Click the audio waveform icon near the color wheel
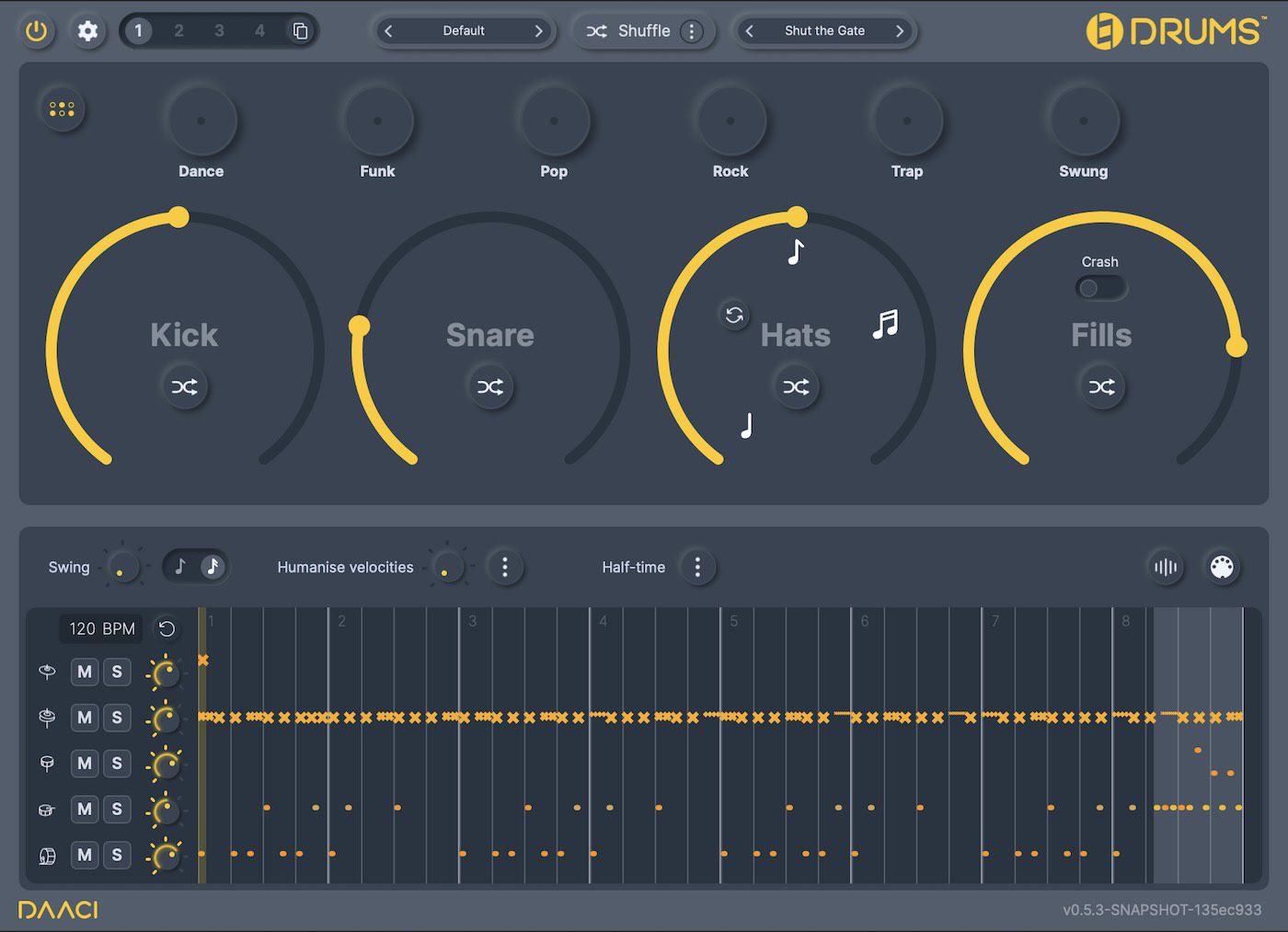Viewport: 1288px width, 932px height. point(1166,568)
